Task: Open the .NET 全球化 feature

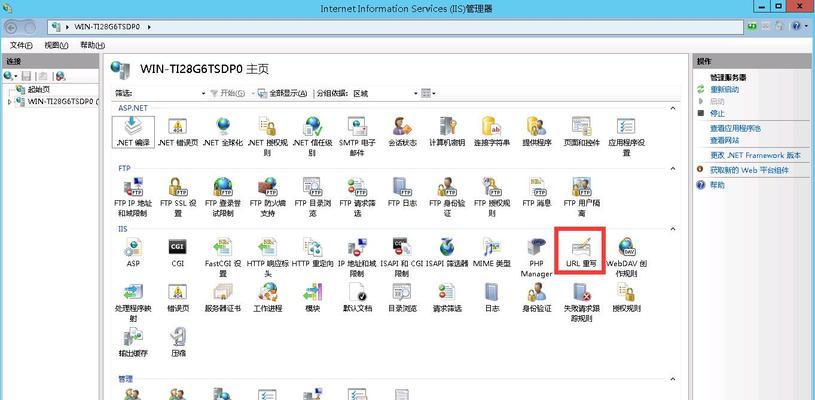Action: pyautogui.click(x=222, y=131)
